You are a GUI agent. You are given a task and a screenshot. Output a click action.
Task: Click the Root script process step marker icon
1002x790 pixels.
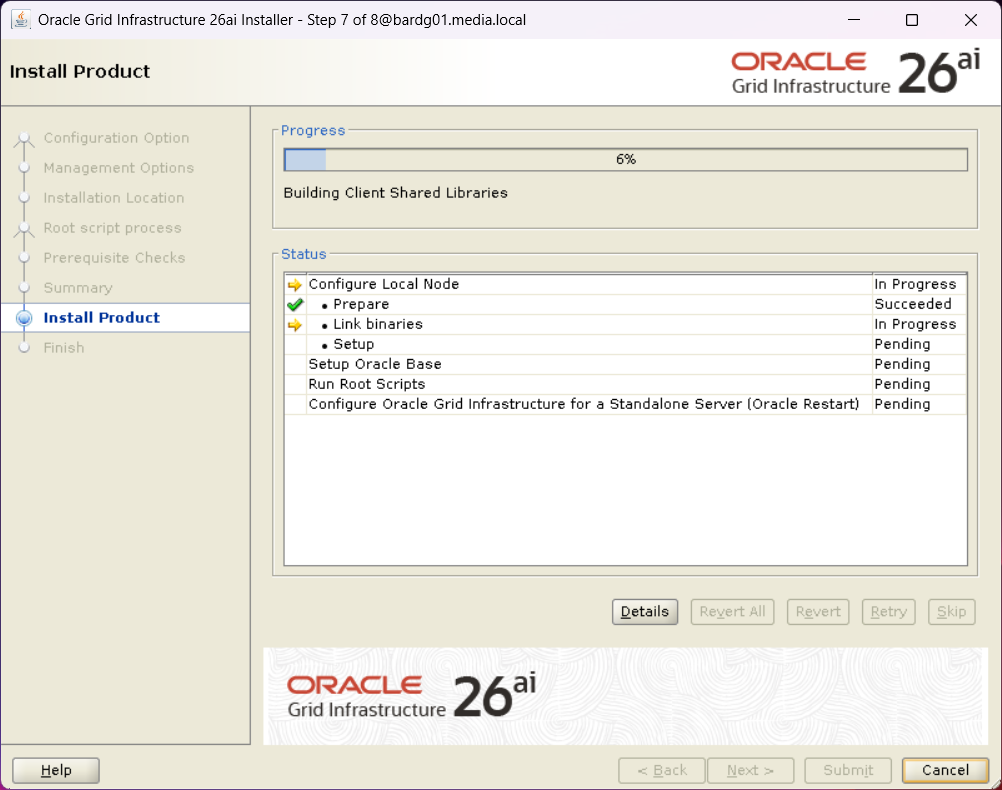click(24, 228)
